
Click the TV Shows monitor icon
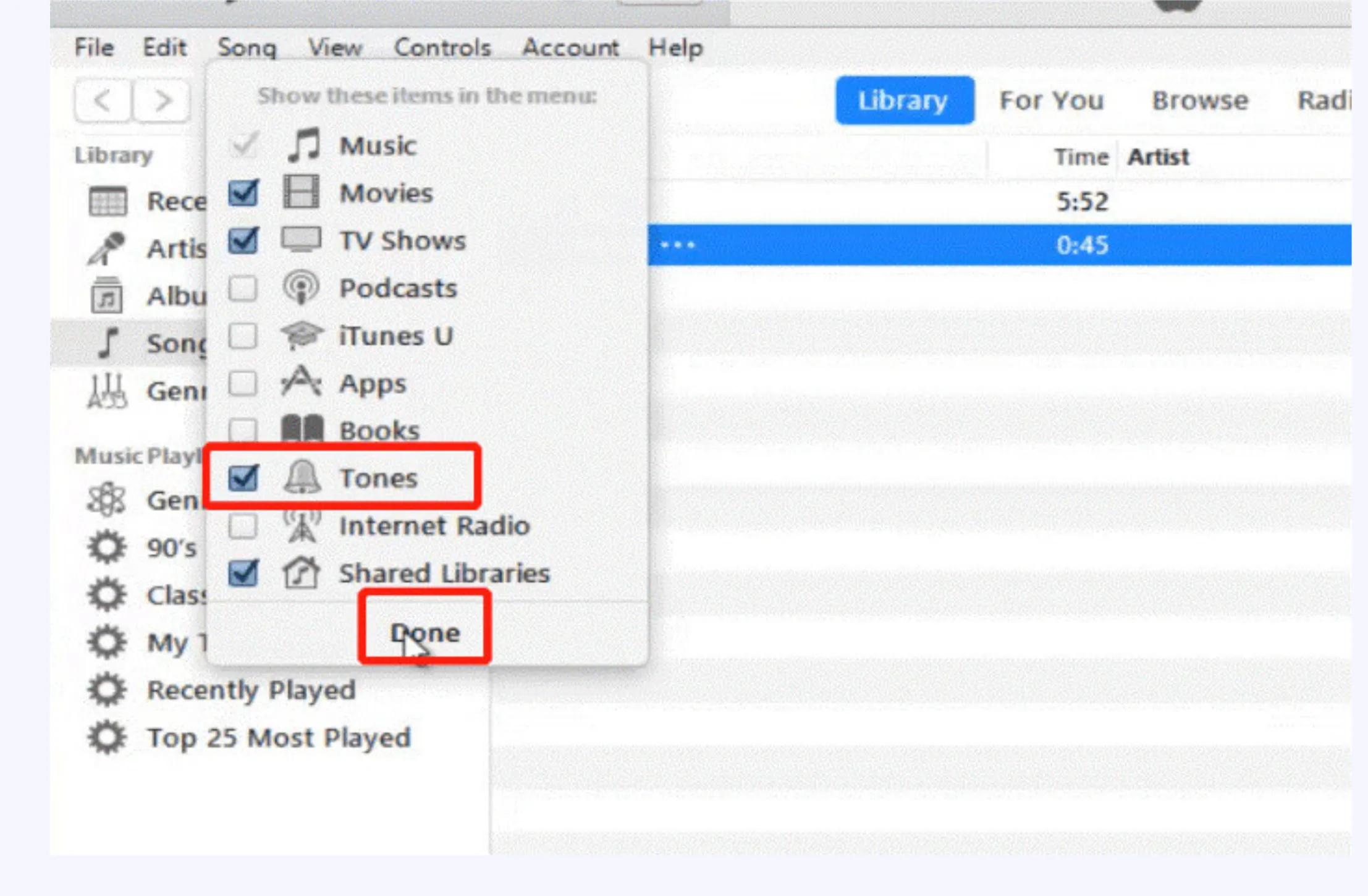coord(302,240)
